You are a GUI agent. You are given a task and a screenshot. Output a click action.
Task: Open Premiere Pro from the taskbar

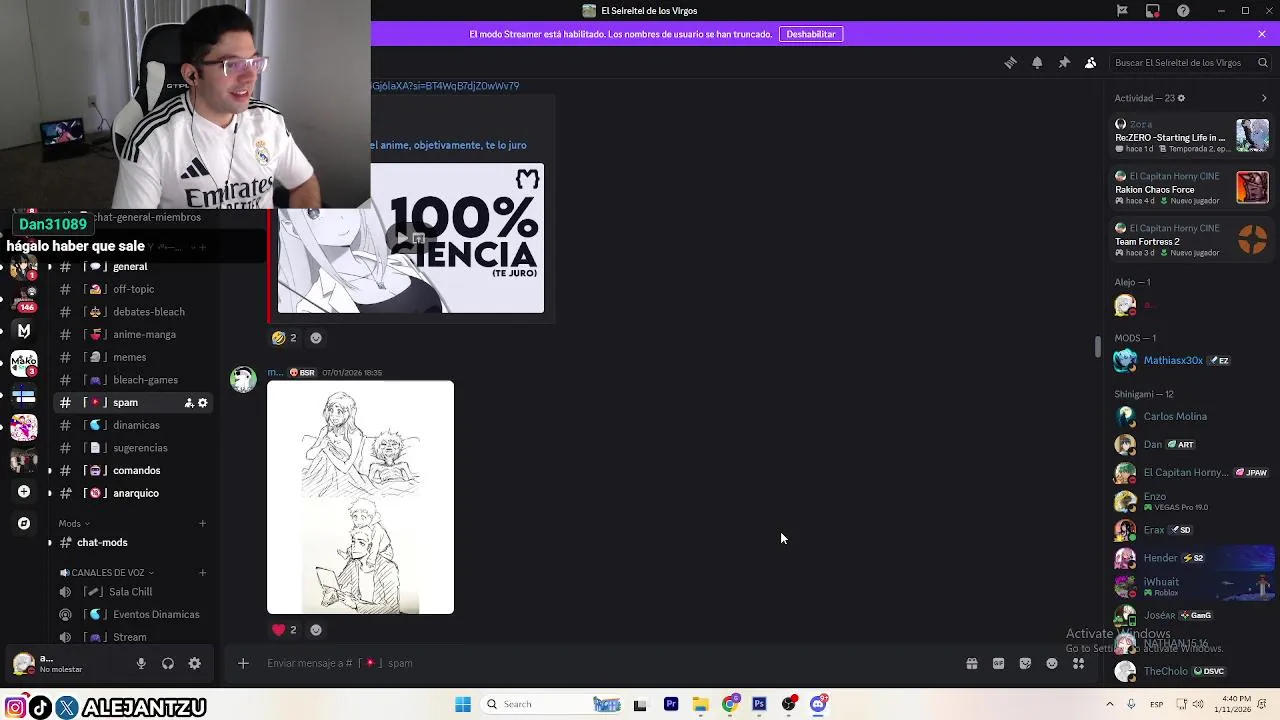click(671, 704)
